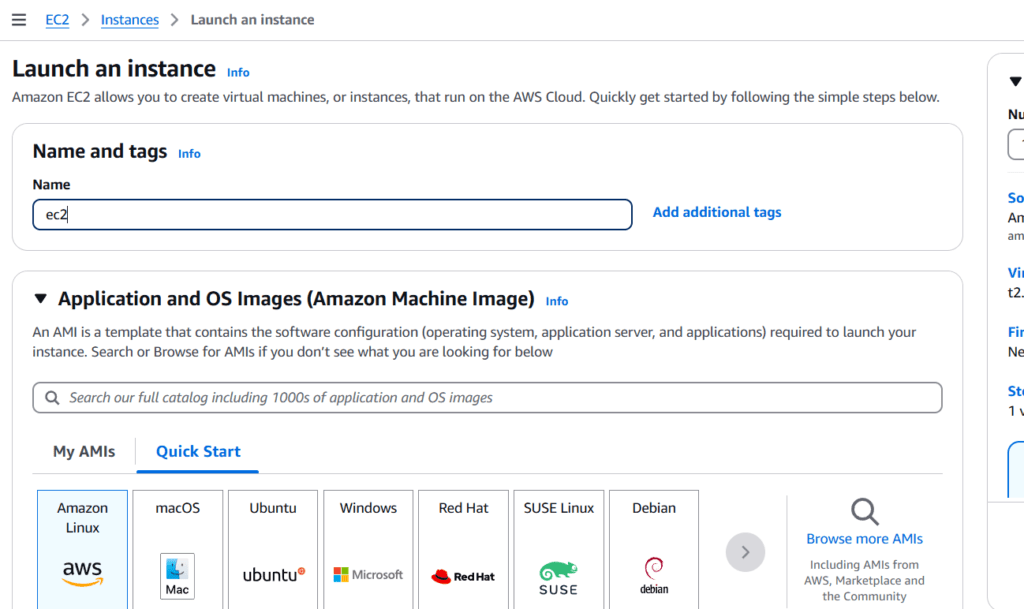The width and height of the screenshot is (1024, 609).
Task: Pick the Ubuntu operating system image
Action: 272,545
